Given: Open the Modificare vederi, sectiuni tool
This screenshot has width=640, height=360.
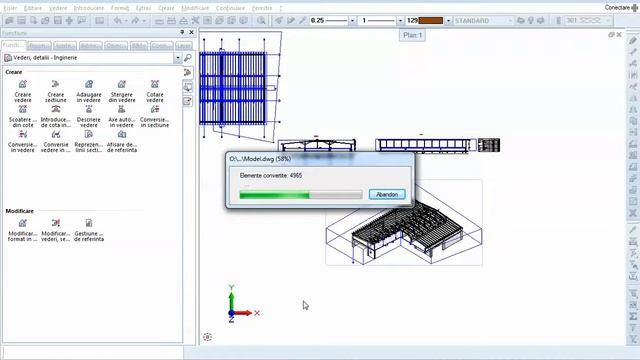Looking at the screenshot, I should point(56,230).
